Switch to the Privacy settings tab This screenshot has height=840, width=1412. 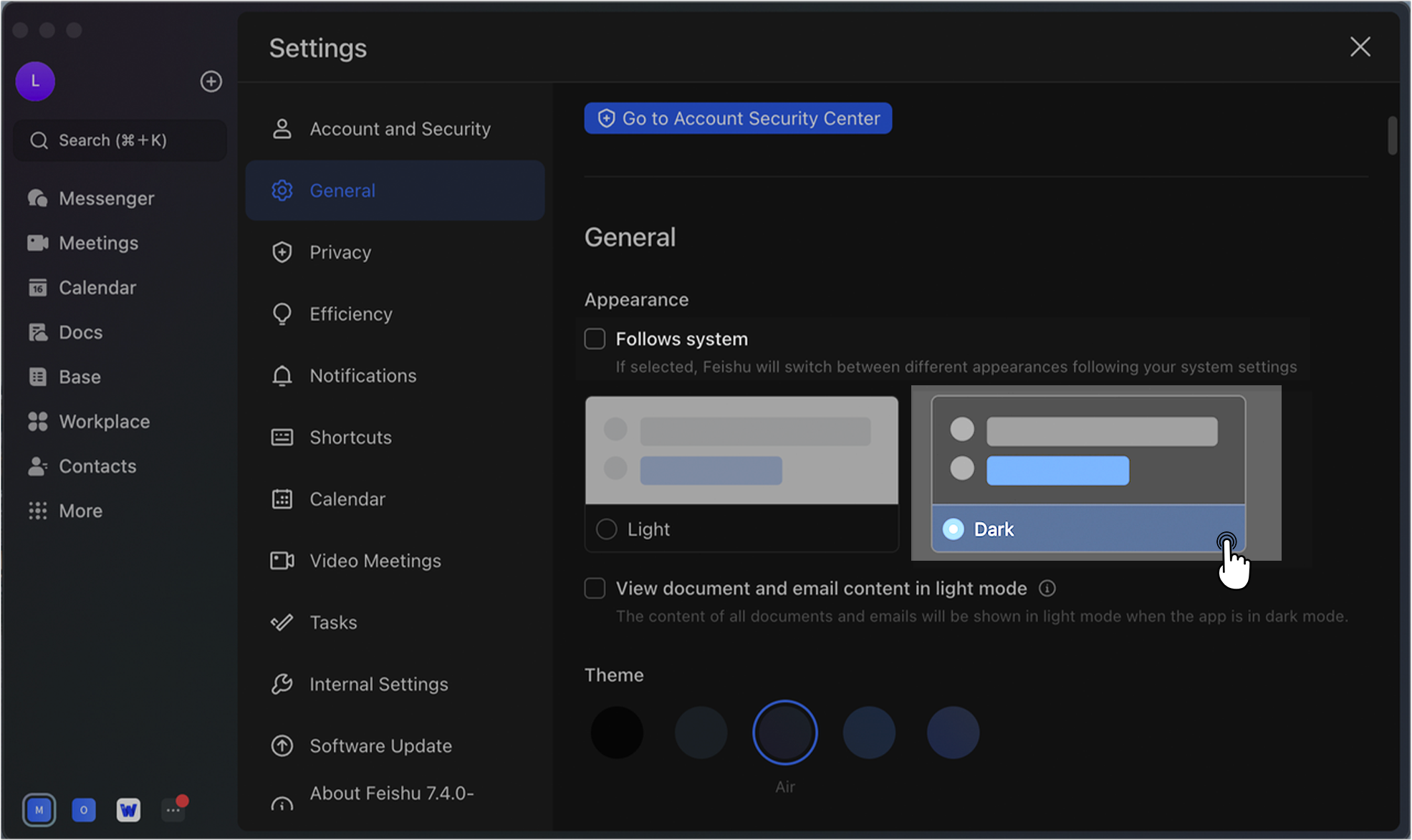pyautogui.click(x=340, y=252)
